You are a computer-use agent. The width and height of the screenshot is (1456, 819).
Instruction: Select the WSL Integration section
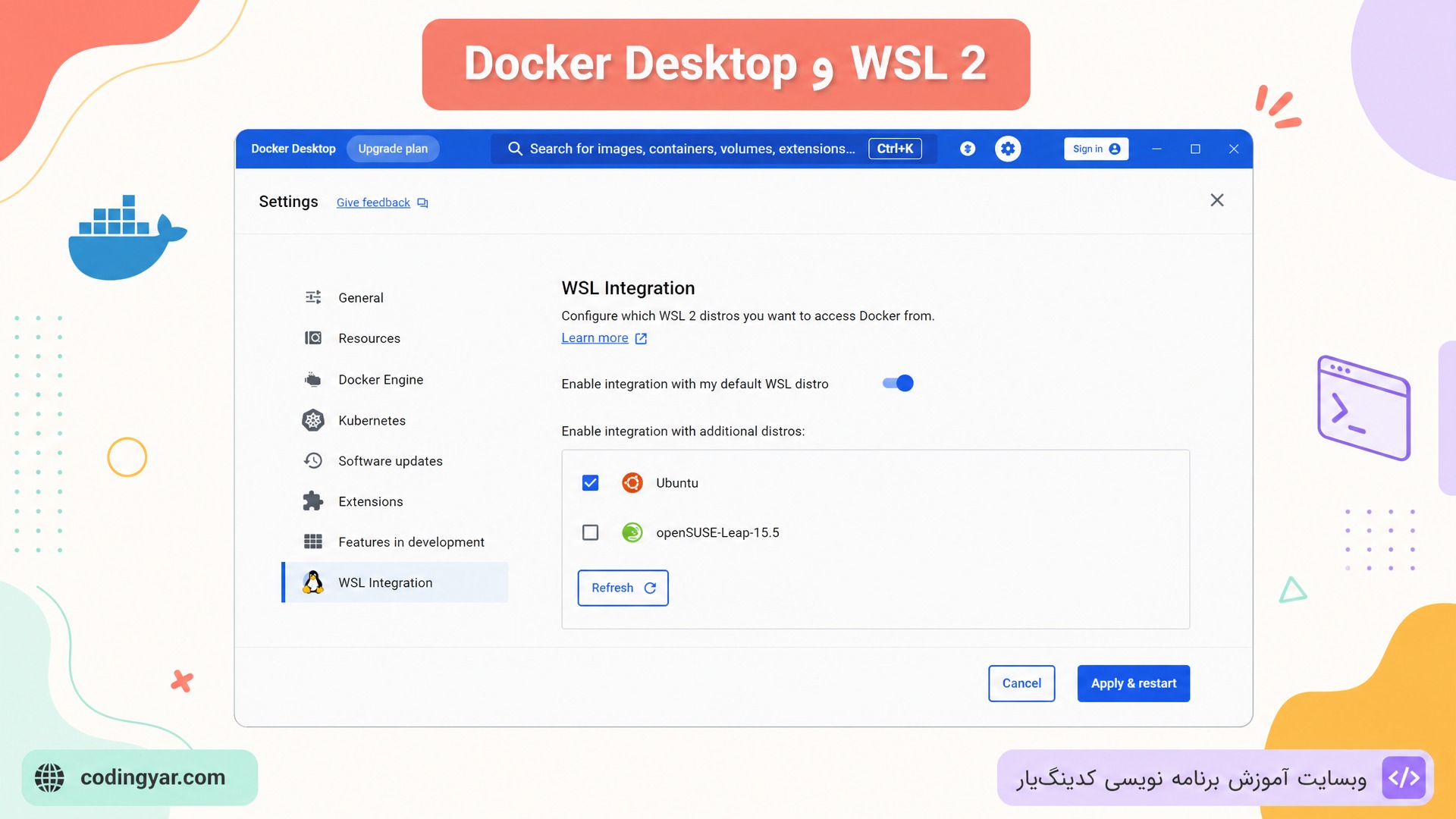[x=394, y=582]
